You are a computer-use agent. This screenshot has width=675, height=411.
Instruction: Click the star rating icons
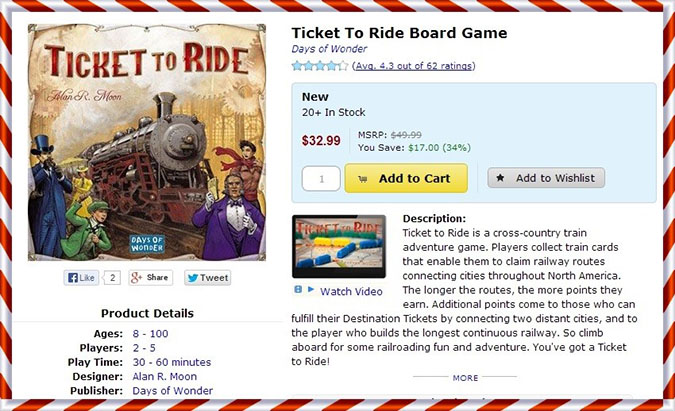tap(320, 66)
